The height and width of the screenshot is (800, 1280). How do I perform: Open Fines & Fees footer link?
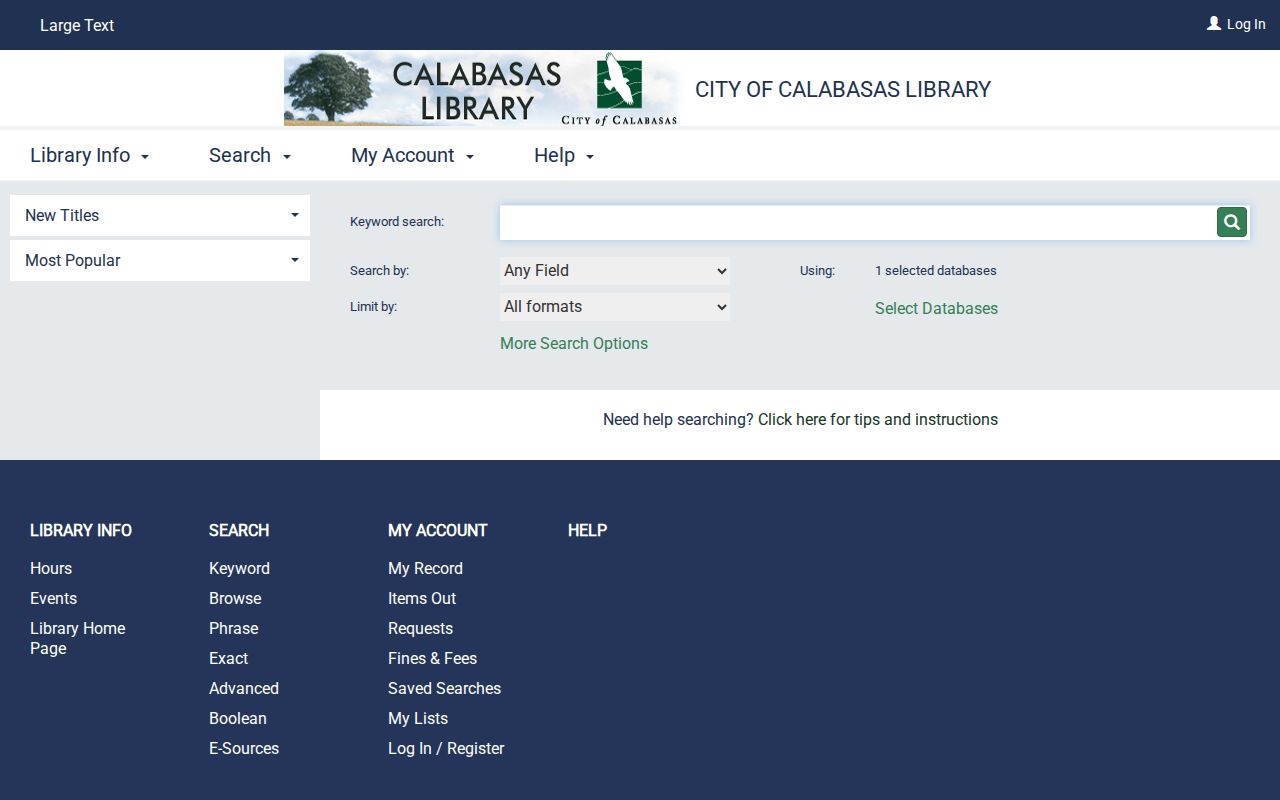[x=432, y=658]
